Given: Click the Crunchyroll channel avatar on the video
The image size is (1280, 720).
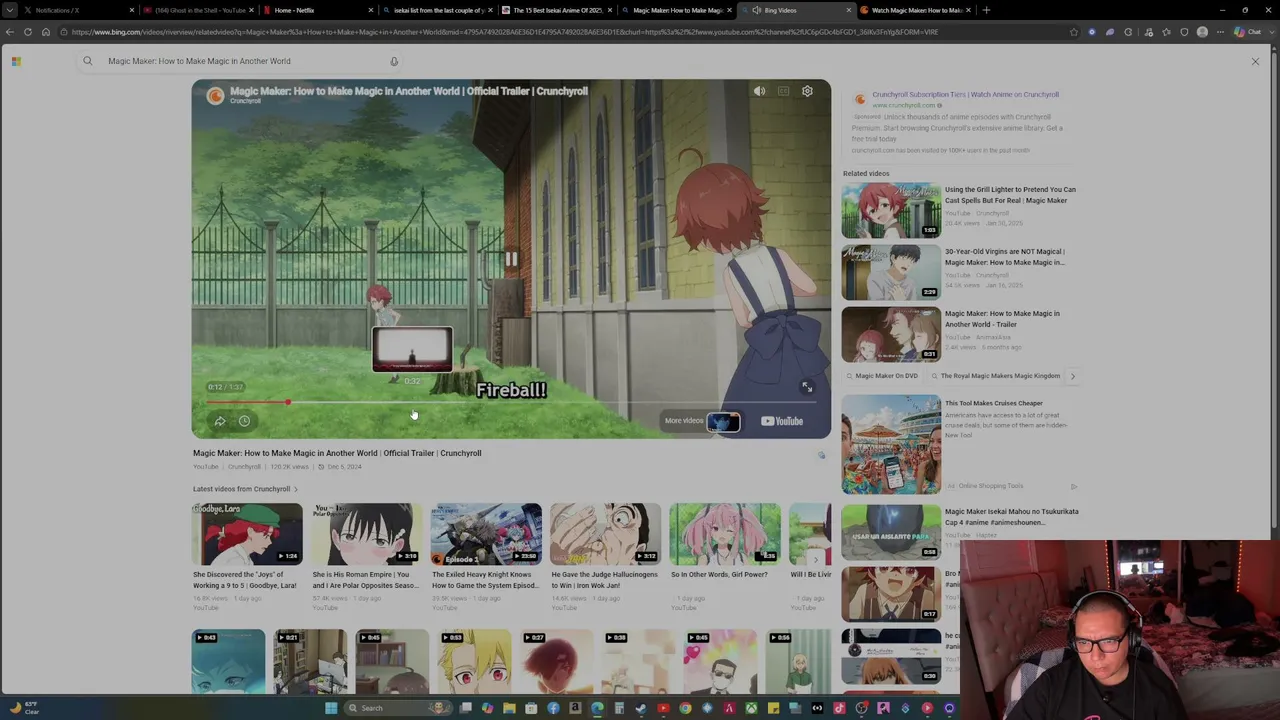Looking at the screenshot, I should tap(215, 96).
